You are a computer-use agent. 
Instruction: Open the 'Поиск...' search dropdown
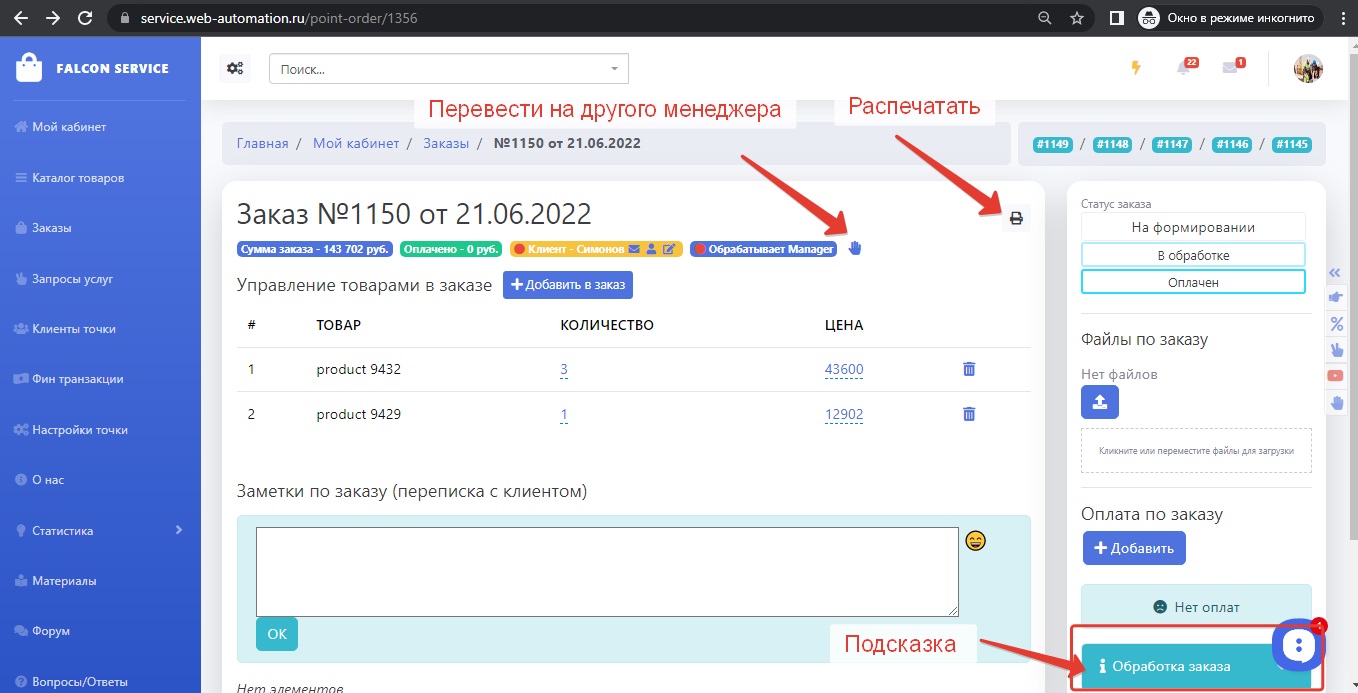tap(448, 69)
